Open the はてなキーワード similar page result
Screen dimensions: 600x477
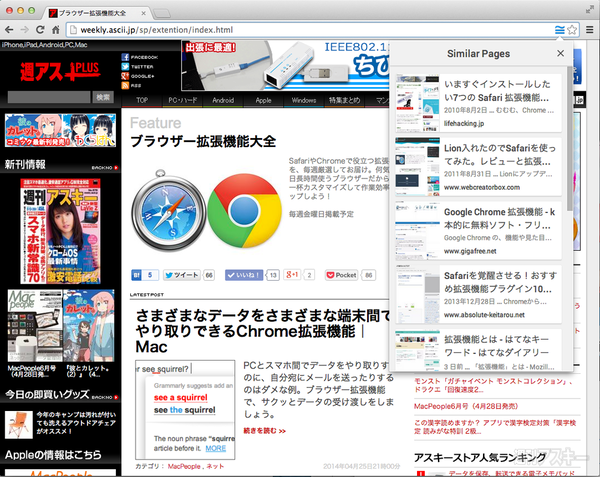(478, 350)
